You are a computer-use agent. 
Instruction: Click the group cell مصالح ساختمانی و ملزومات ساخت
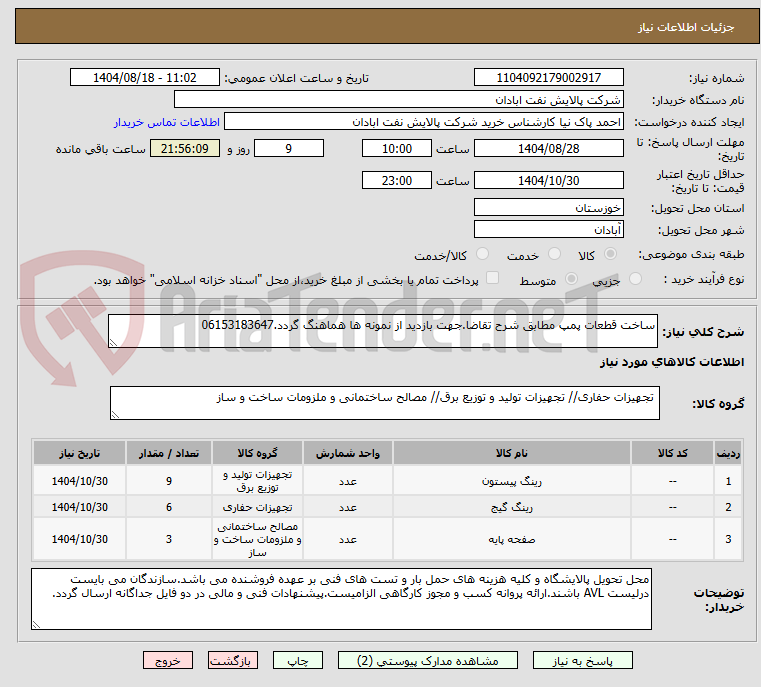tap(257, 540)
